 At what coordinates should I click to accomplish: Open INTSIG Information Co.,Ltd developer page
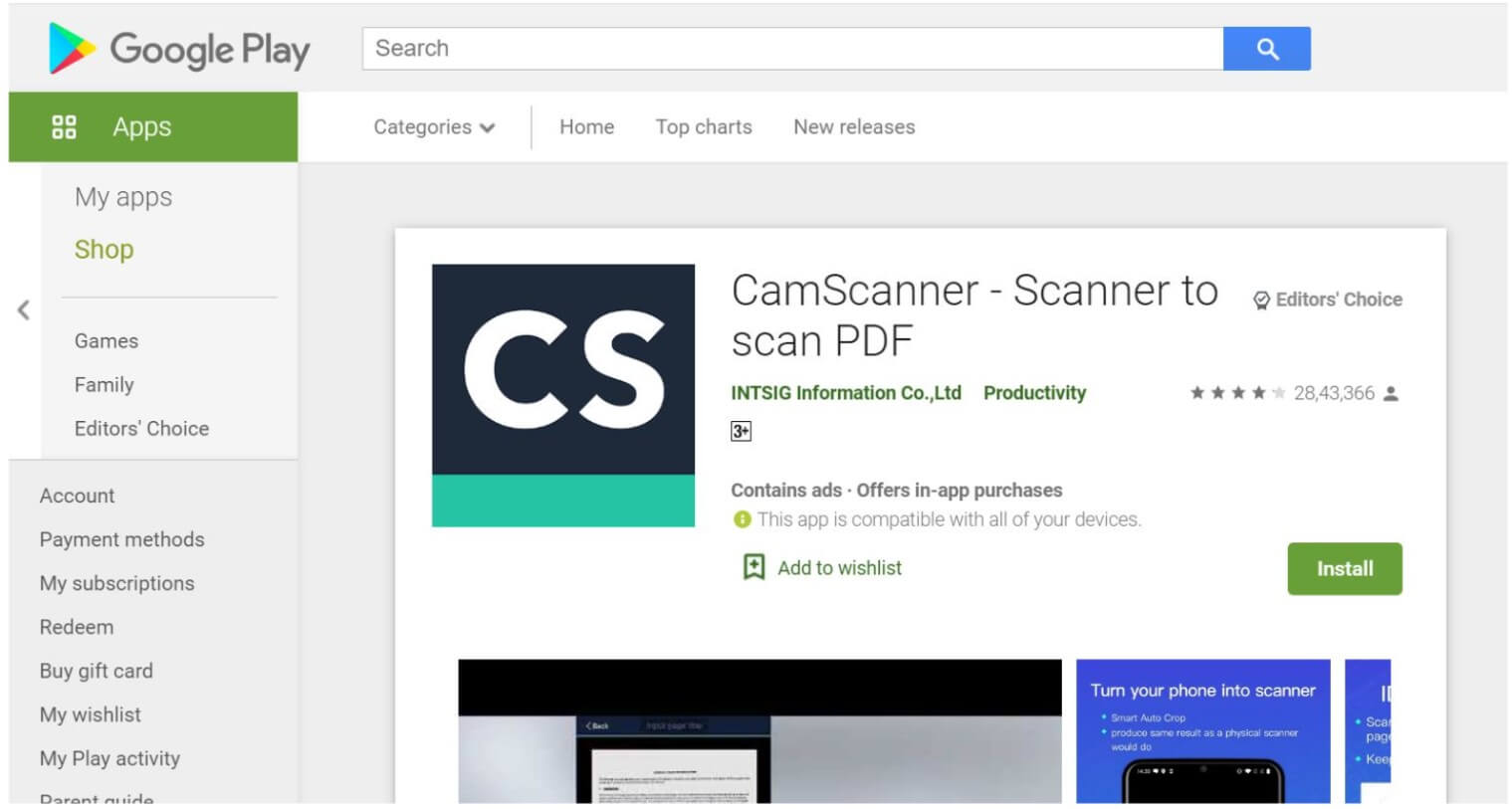(x=845, y=393)
